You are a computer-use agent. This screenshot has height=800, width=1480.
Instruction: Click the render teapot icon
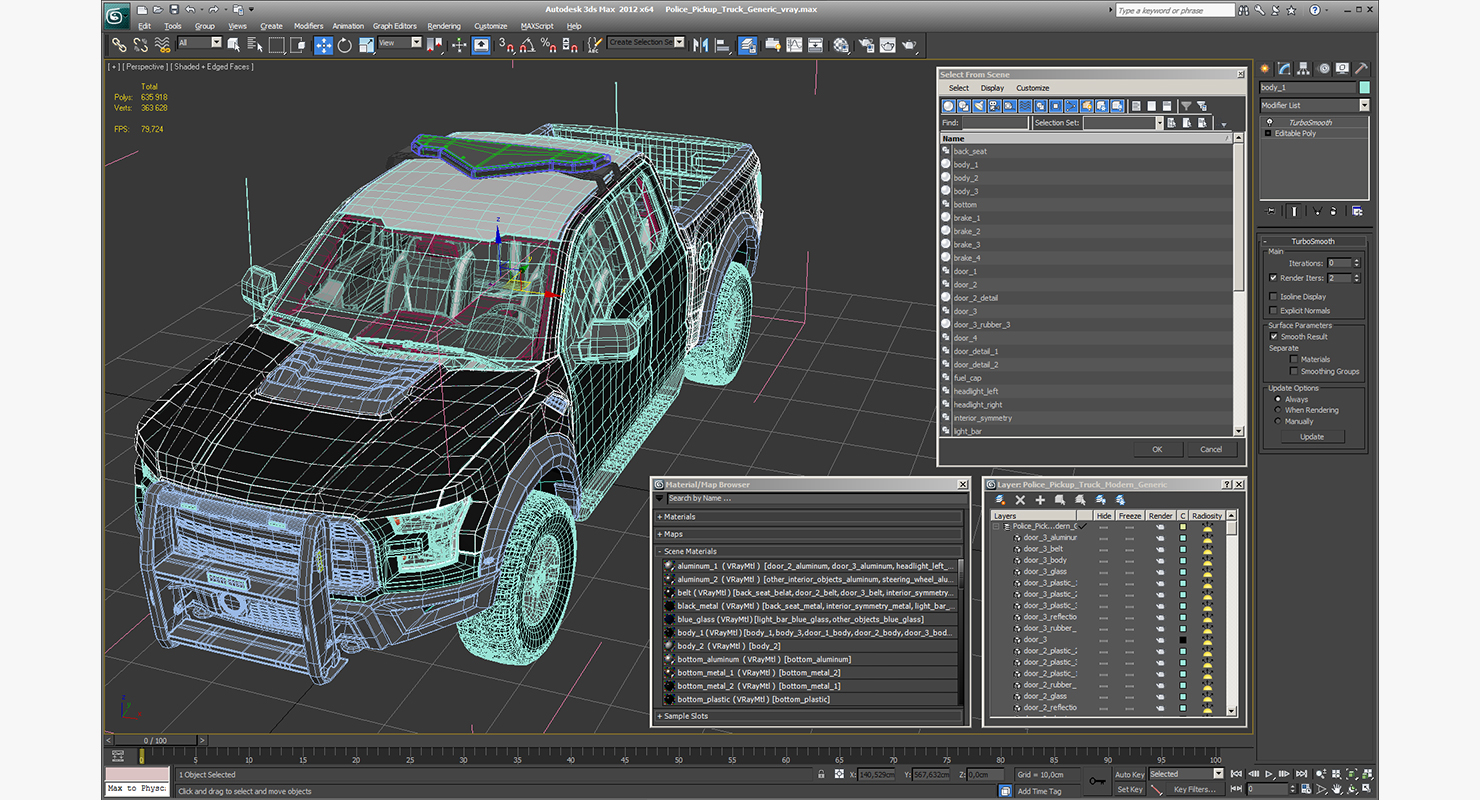coord(909,45)
